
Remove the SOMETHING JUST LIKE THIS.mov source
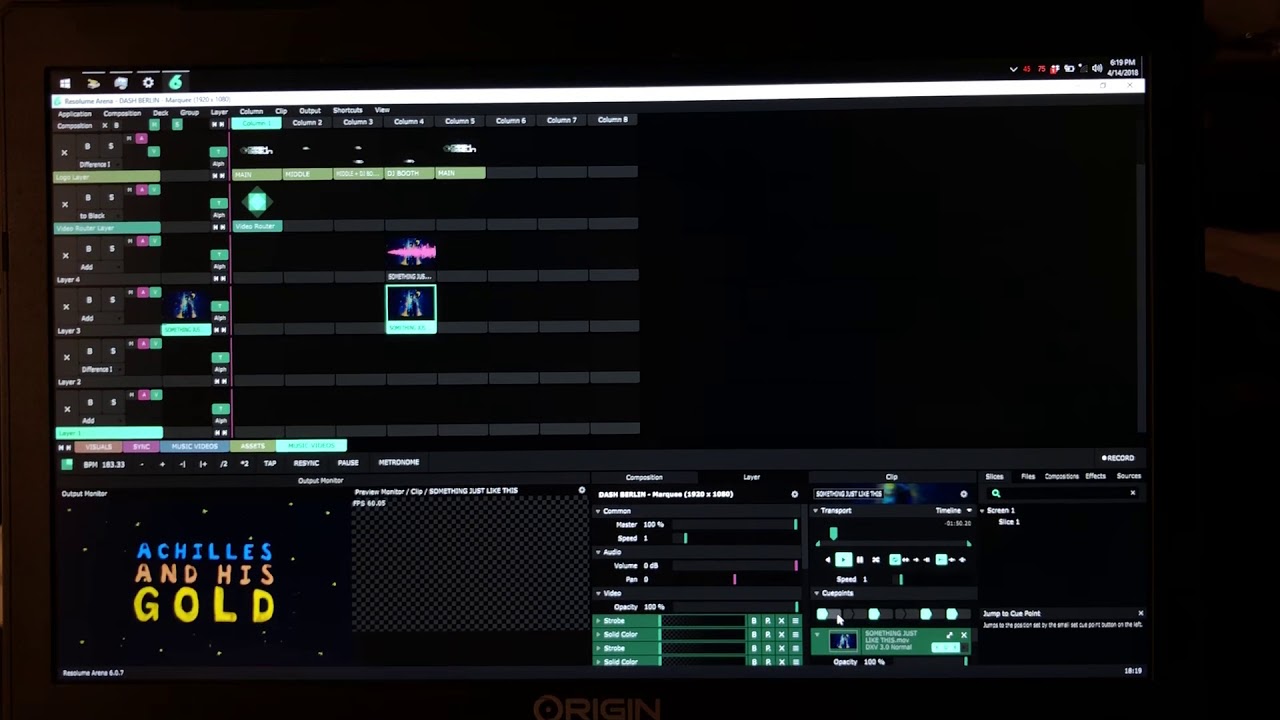pos(964,635)
